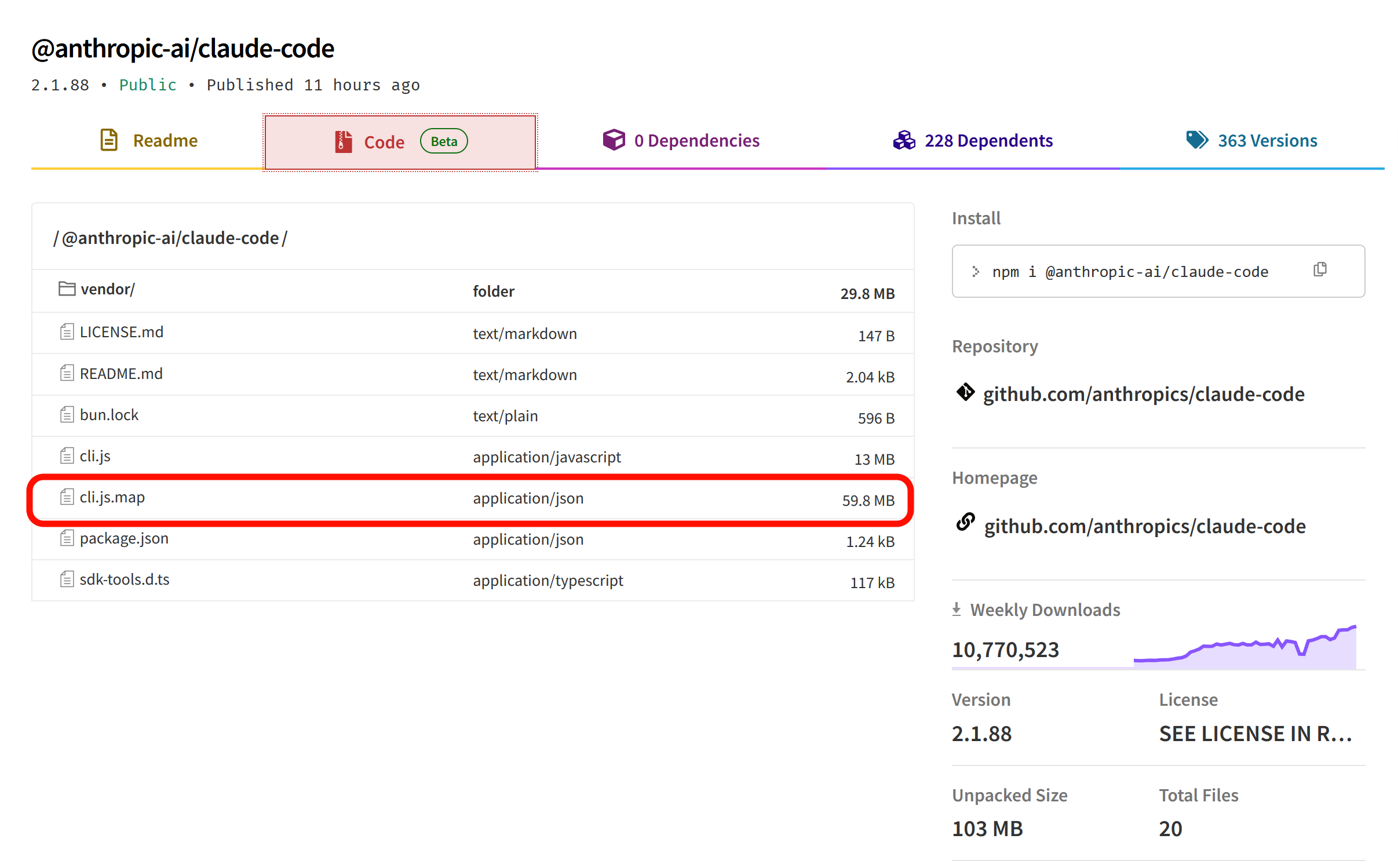The width and height of the screenshot is (1398, 868).
Task: Click the npm install command box
Action: [1130, 272]
